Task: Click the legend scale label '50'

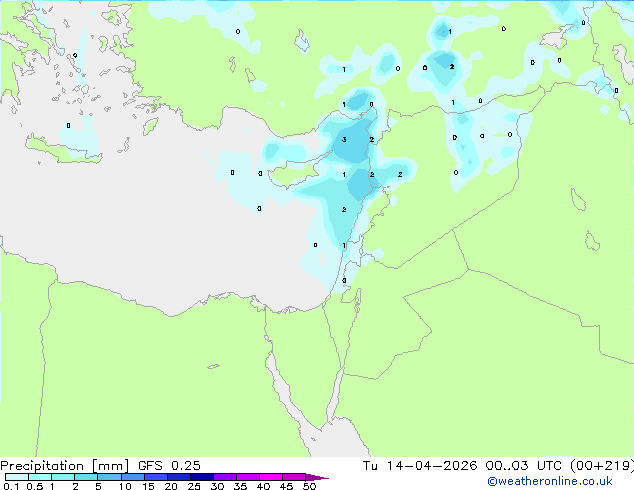Action: (x=309, y=486)
